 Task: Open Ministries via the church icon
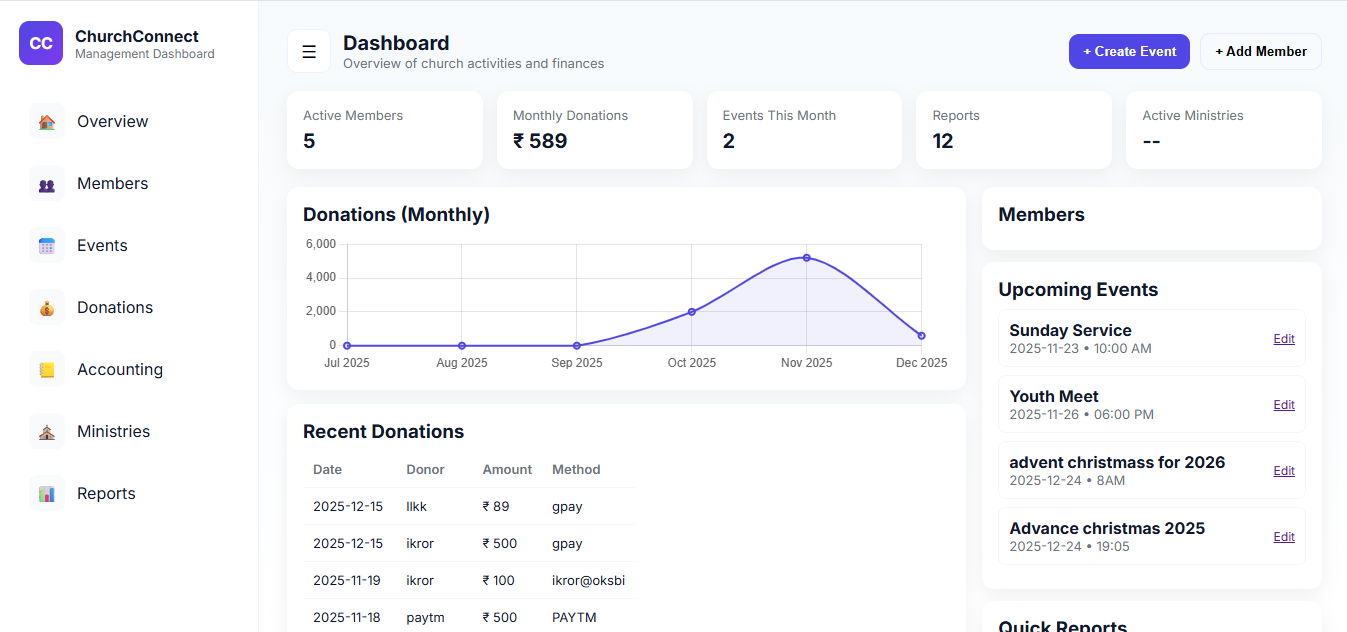46,431
